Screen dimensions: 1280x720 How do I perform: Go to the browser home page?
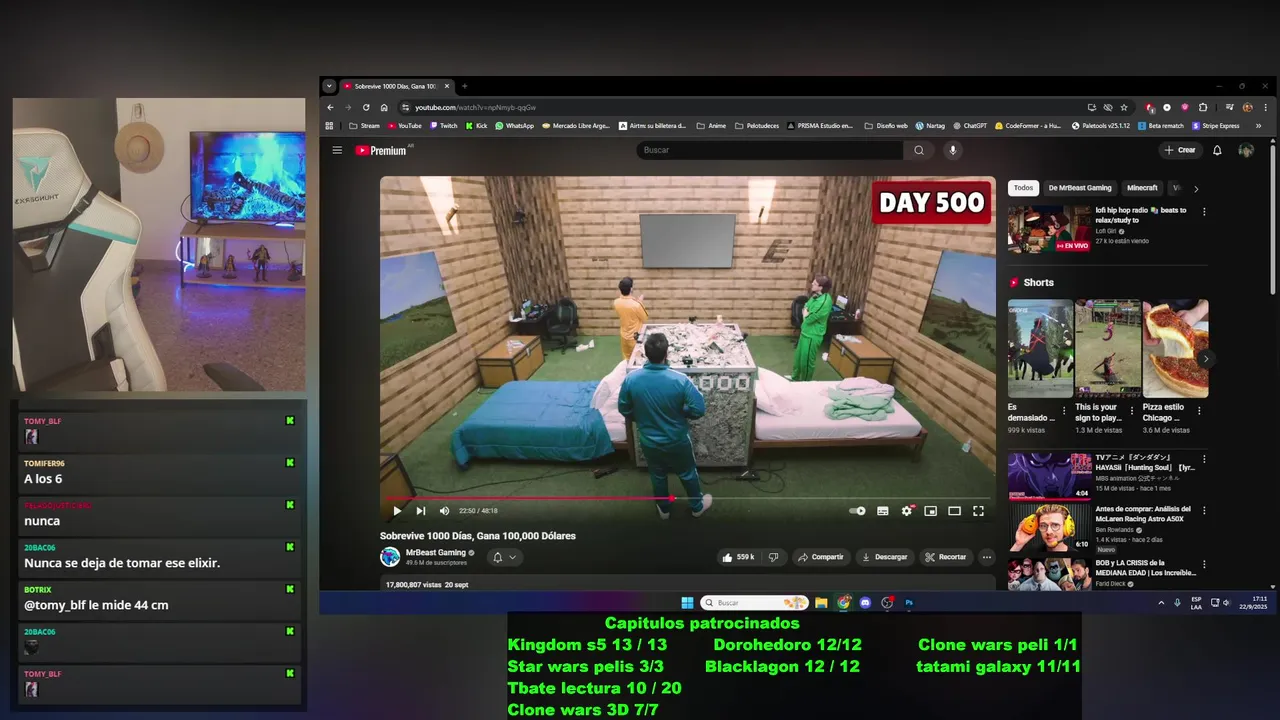[x=383, y=107]
